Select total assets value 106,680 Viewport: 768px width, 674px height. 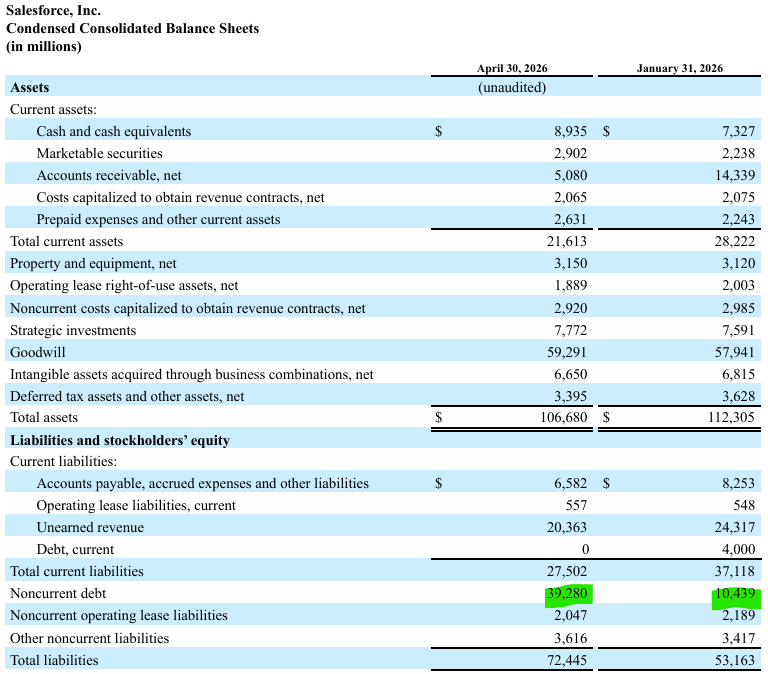click(564, 417)
